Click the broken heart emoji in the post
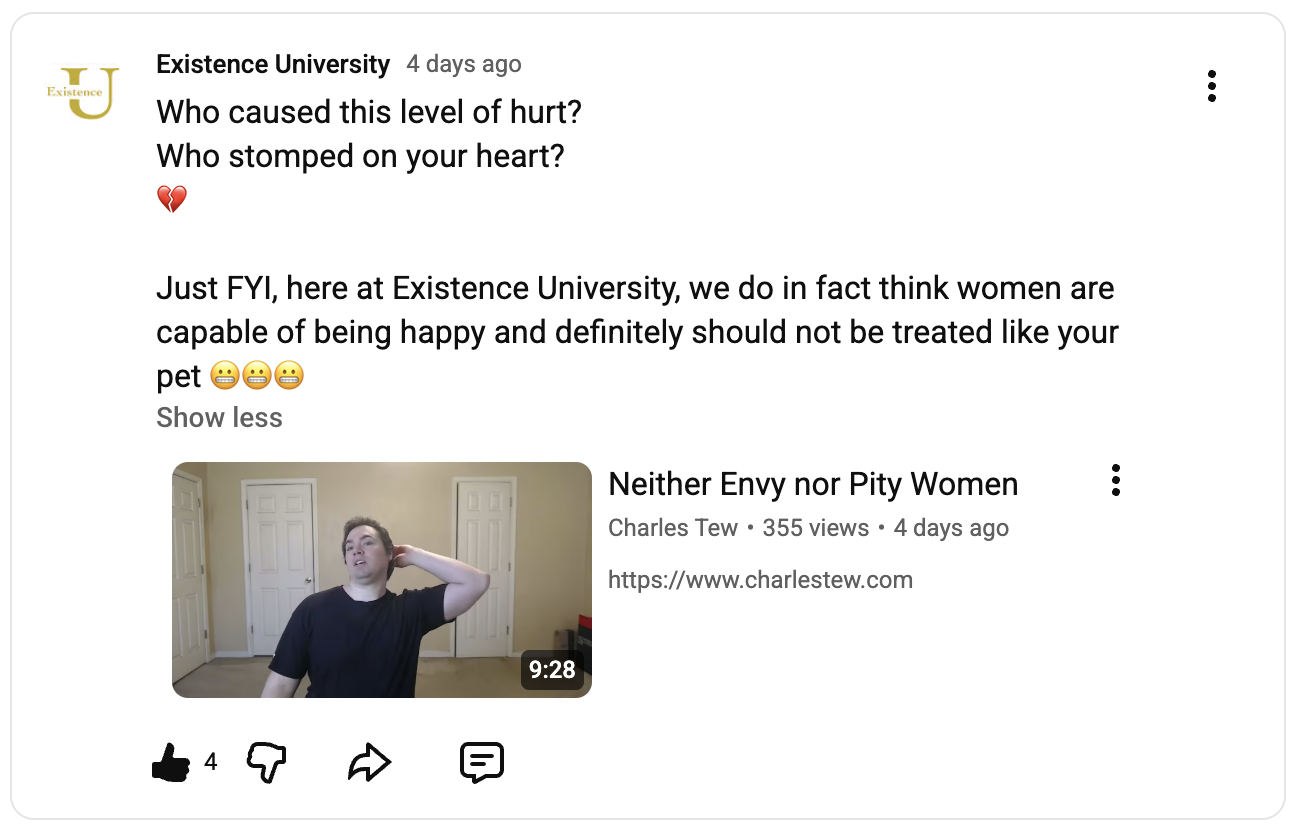The width and height of the screenshot is (1296, 836). 172,200
